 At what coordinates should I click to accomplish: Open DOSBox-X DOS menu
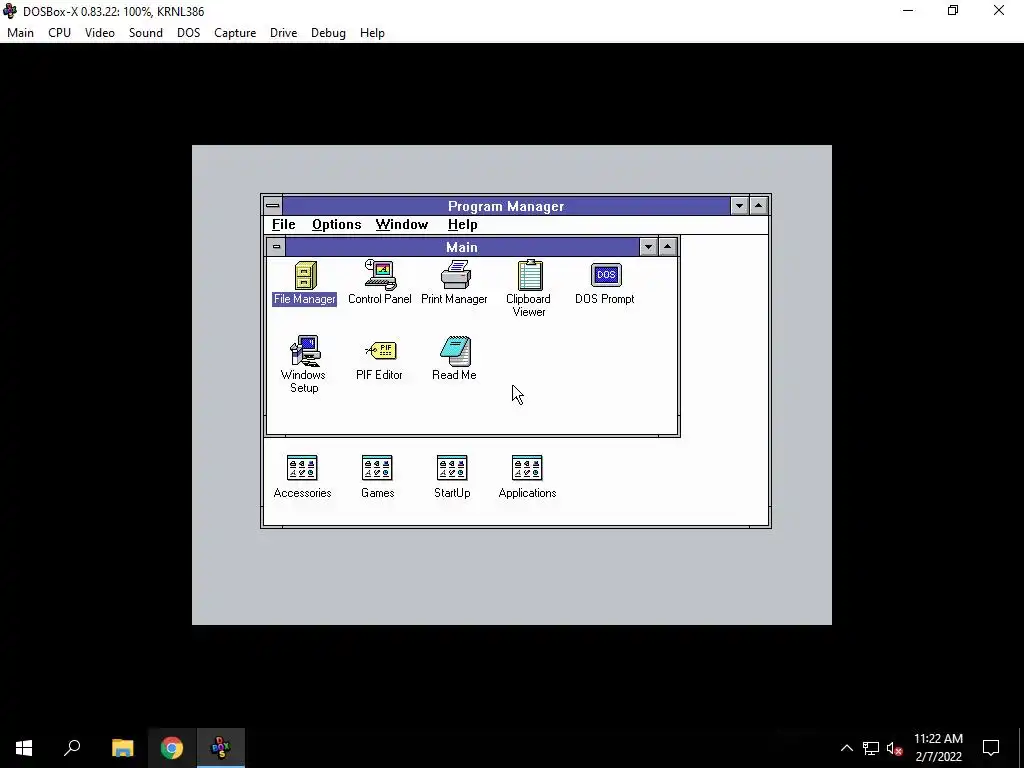(x=189, y=33)
